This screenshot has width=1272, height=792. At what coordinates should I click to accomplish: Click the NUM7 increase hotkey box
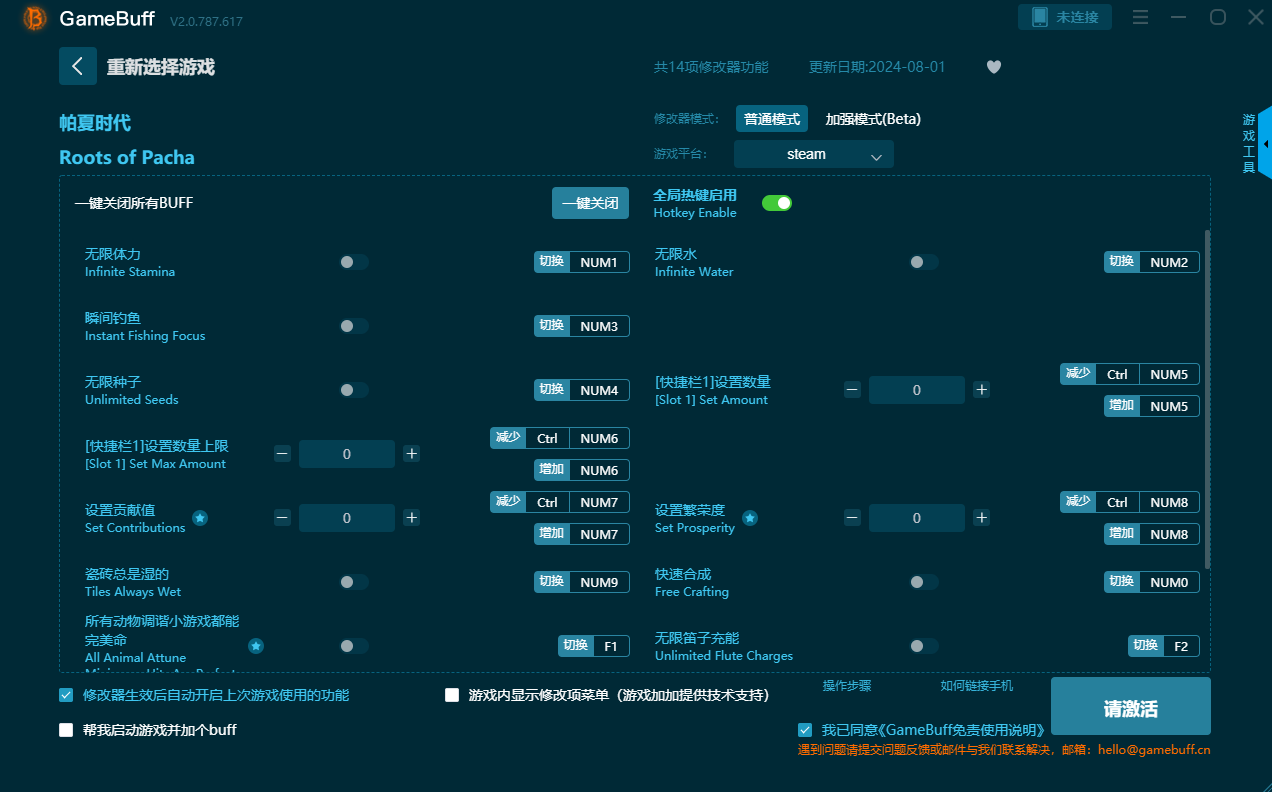point(582,534)
